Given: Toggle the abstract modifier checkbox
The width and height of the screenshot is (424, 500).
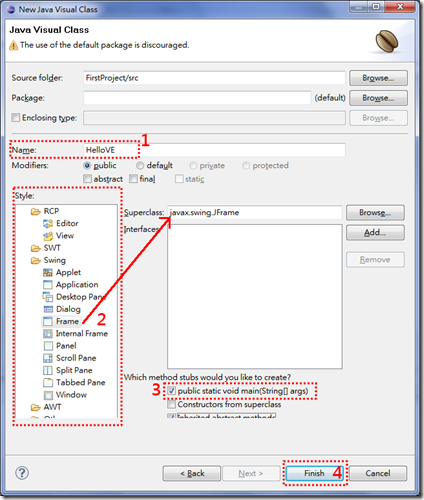Looking at the screenshot, I should point(87,179).
